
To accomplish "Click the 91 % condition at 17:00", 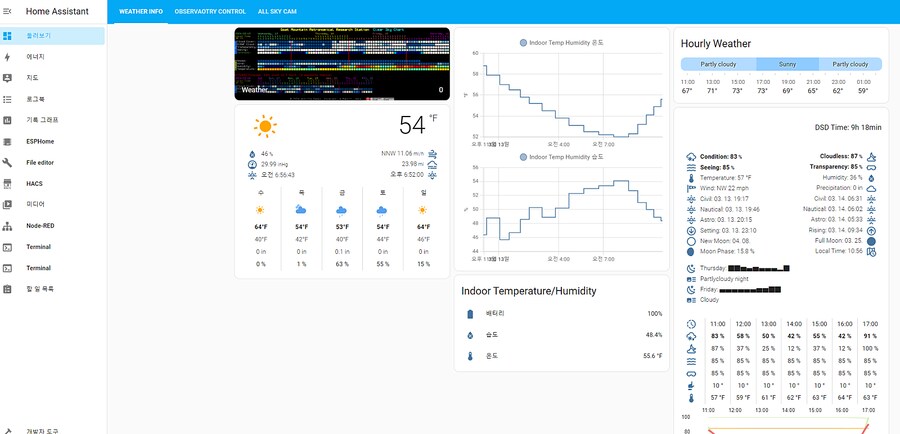I will [x=870, y=336].
